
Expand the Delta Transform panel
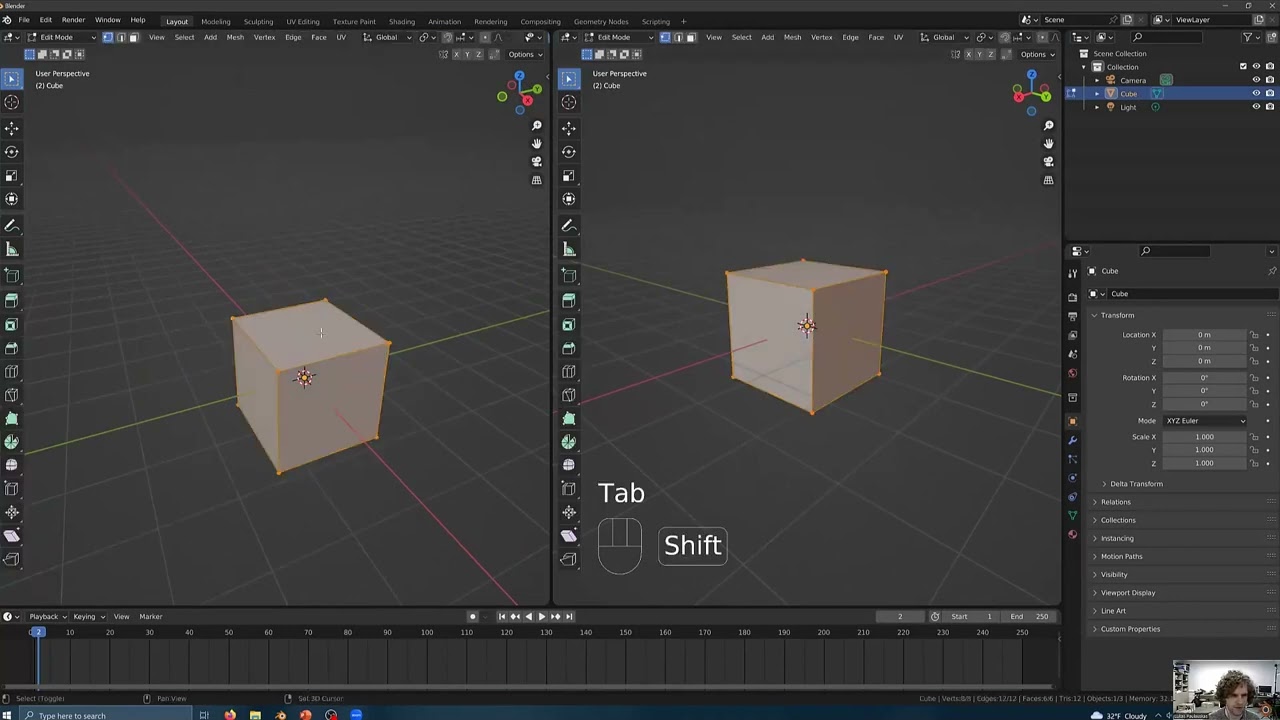pyautogui.click(x=1136, y=484)
